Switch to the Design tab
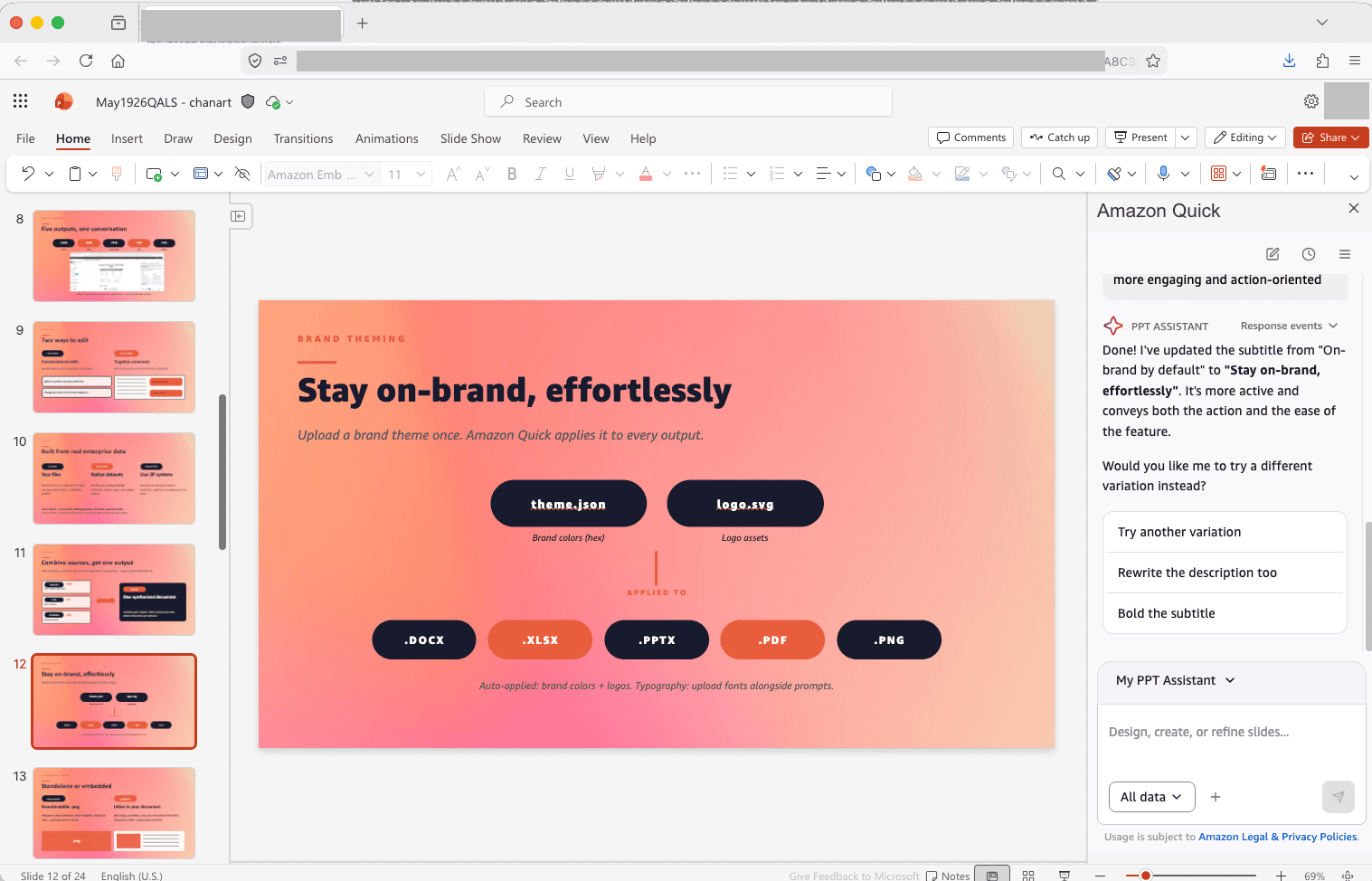The height and width of the screenshot is (881, 1372). click(232, 138)
